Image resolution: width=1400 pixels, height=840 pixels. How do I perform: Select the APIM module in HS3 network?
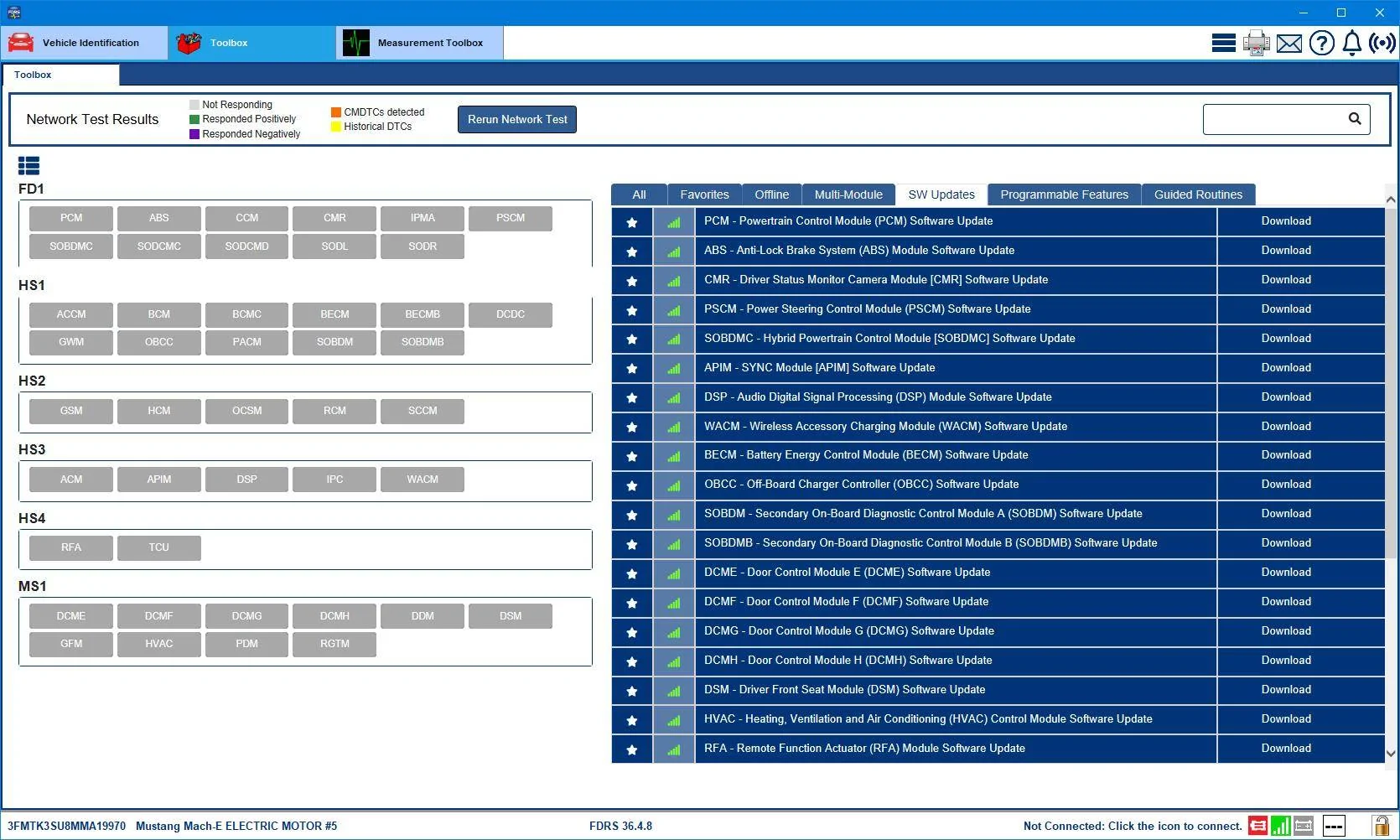159,480
